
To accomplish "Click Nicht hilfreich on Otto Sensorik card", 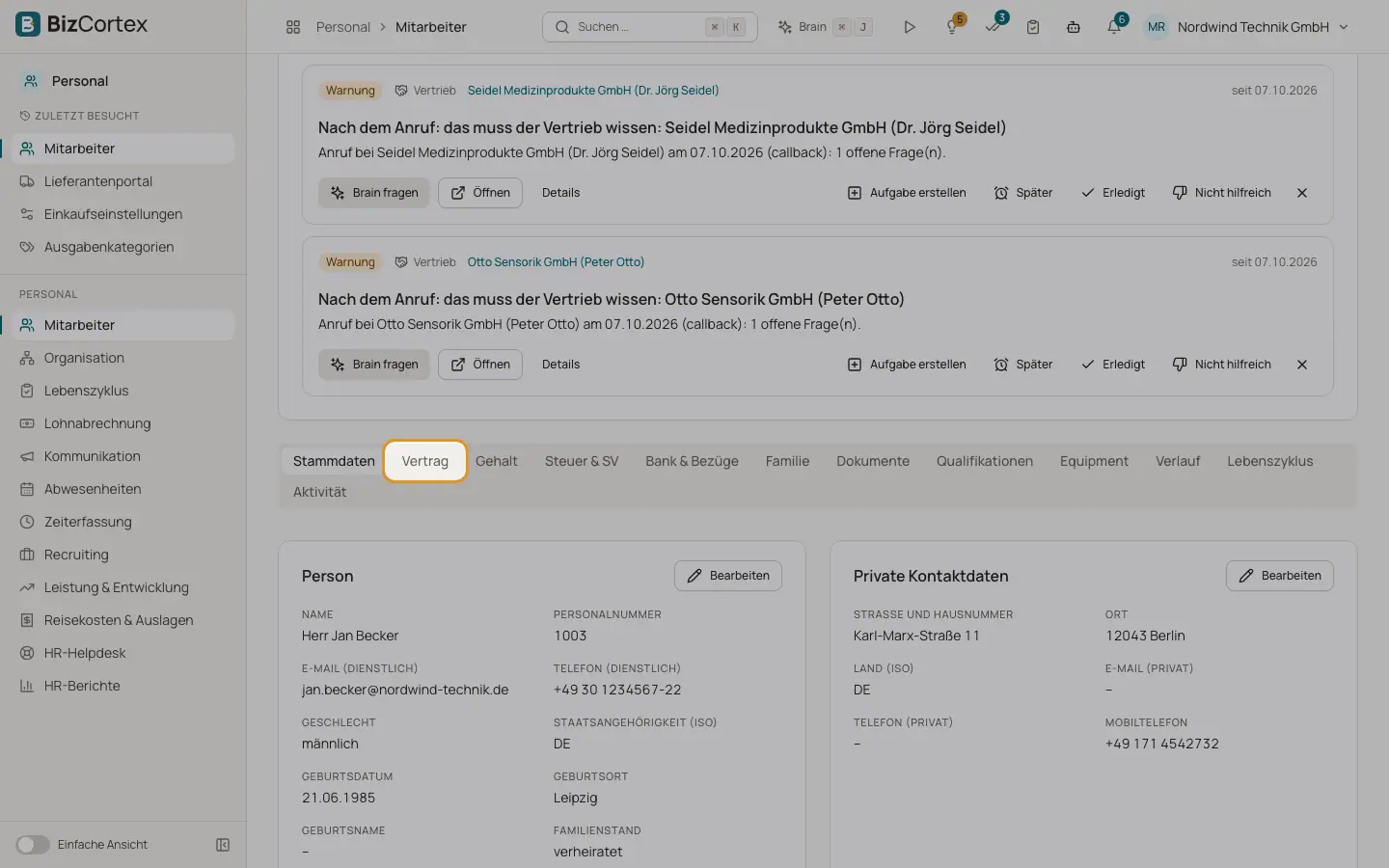I will point(1222,365).
